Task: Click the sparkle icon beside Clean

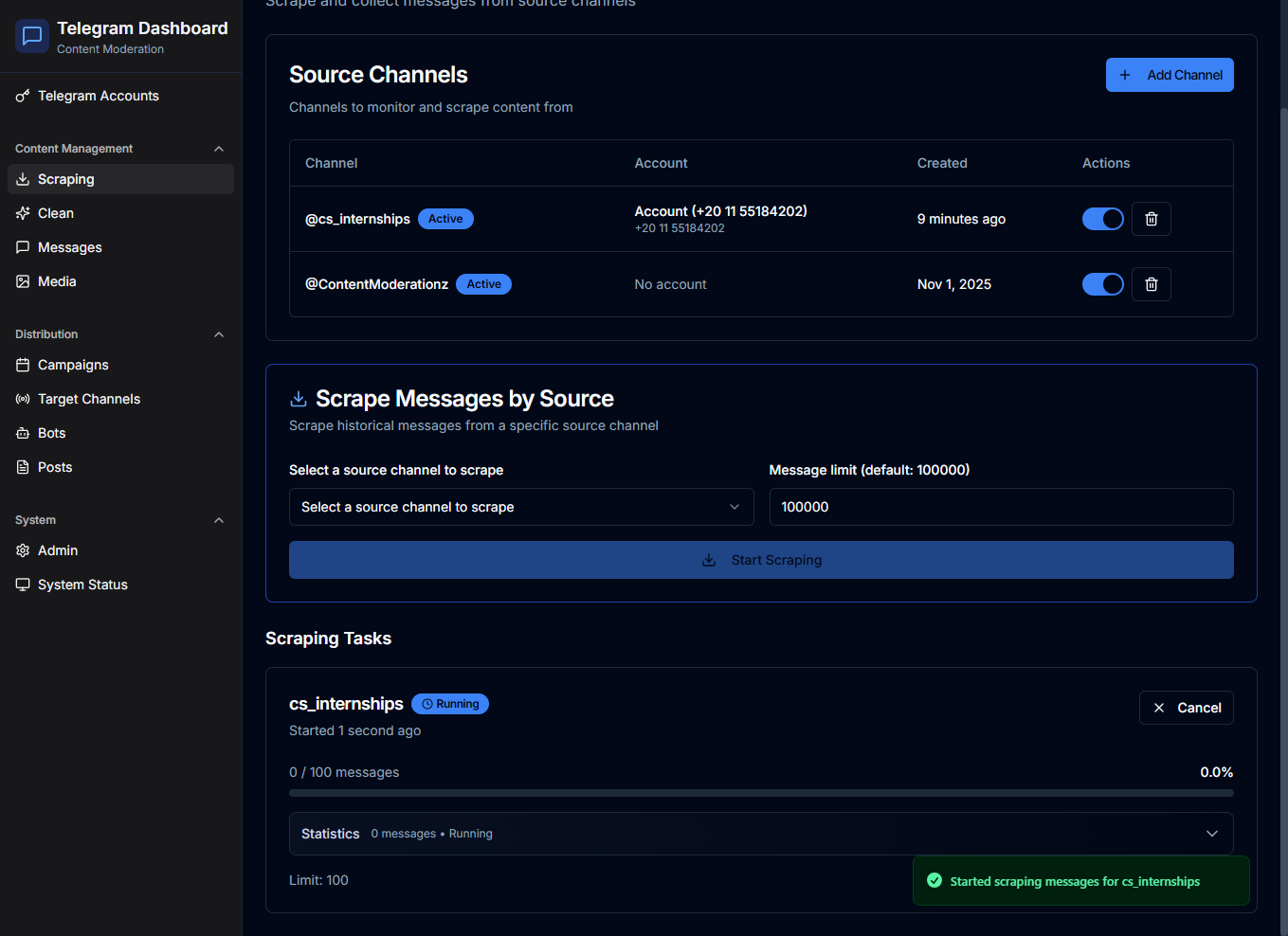Action: pos(23,213)
